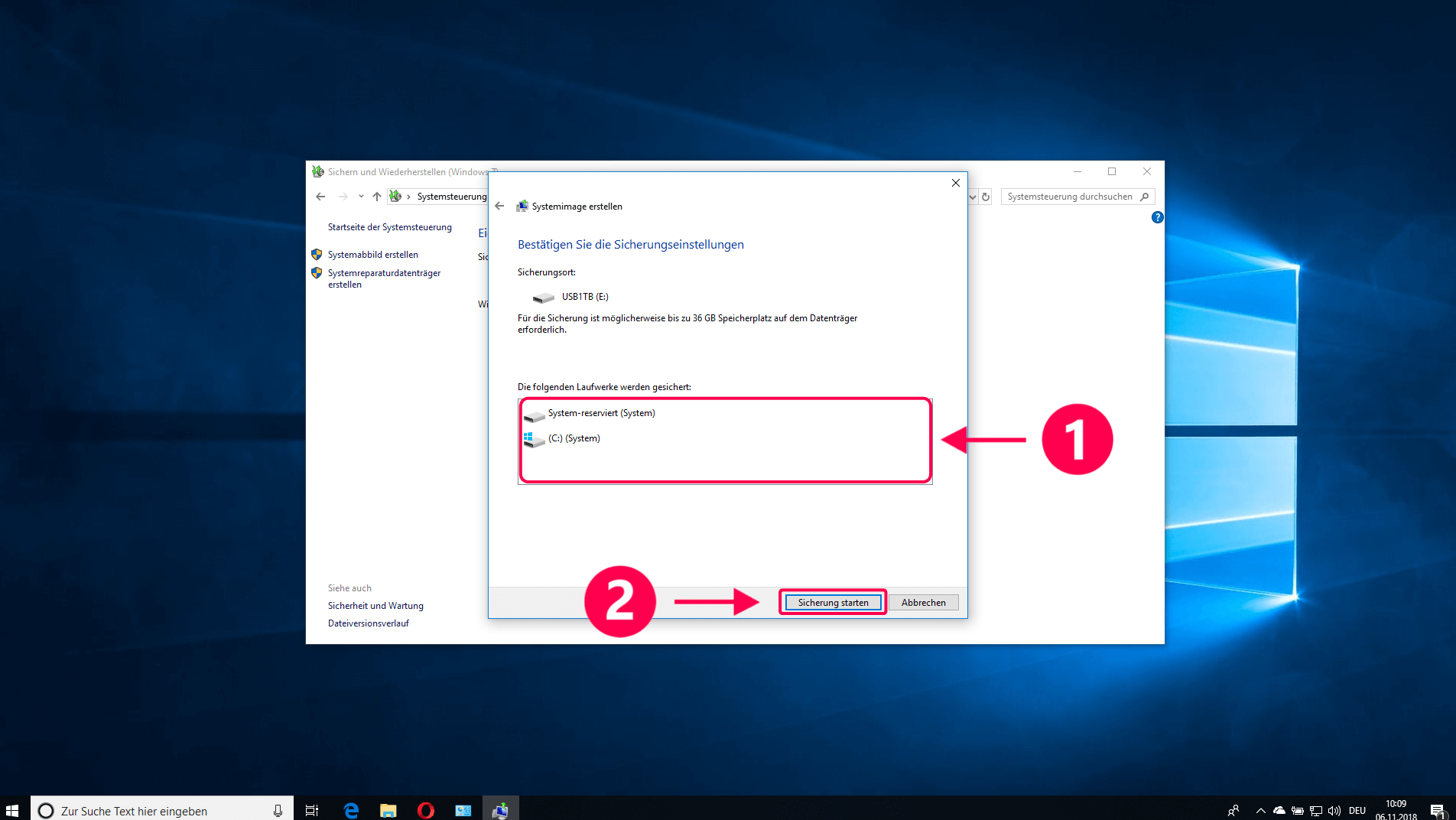Open Dateiversionsverlauf link
Viewport: 1456px width, 820px height.
point(368,623)
